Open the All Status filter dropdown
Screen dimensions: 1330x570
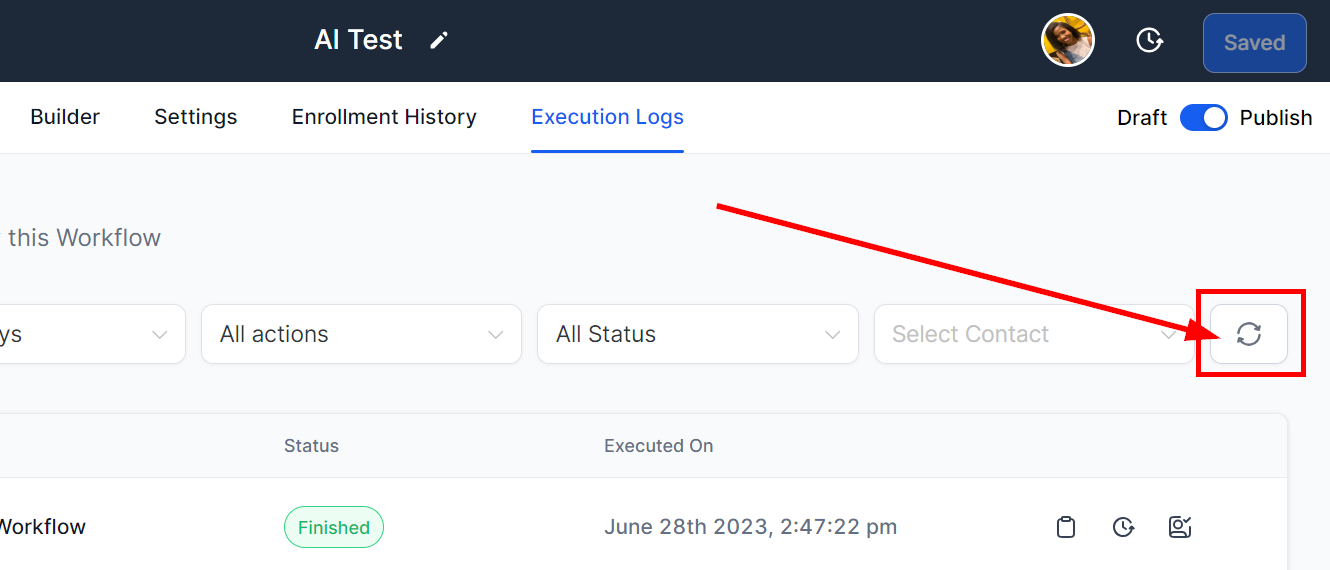pos(697,334)
